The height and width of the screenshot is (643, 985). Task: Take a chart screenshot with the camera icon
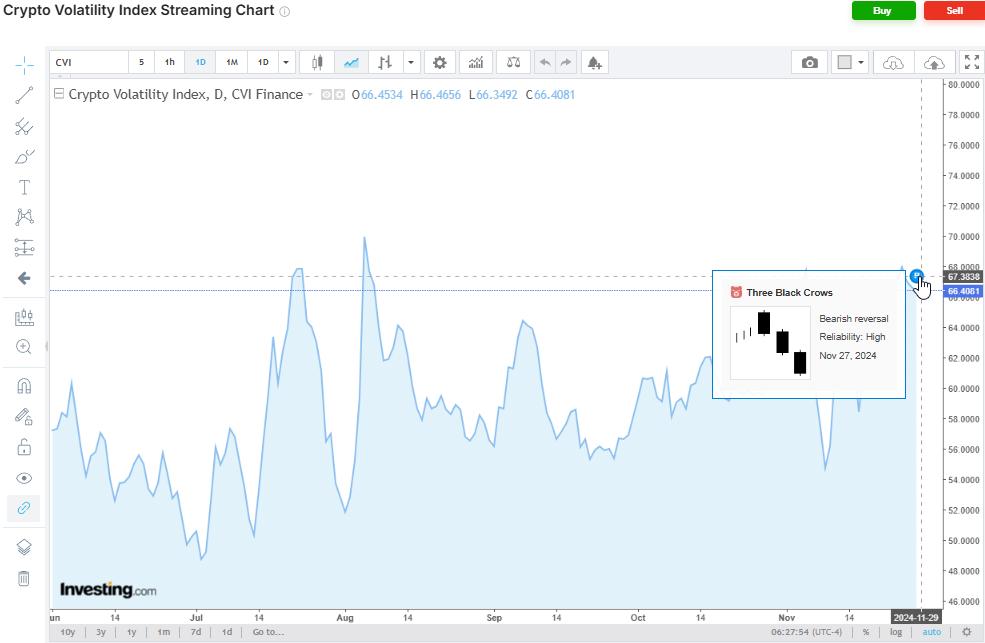pos(810,62)
